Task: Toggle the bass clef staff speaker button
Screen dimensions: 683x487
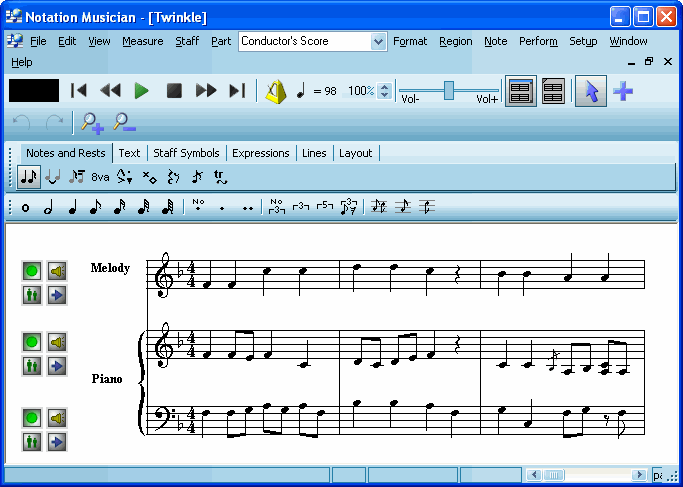Action: click(57, 417)
